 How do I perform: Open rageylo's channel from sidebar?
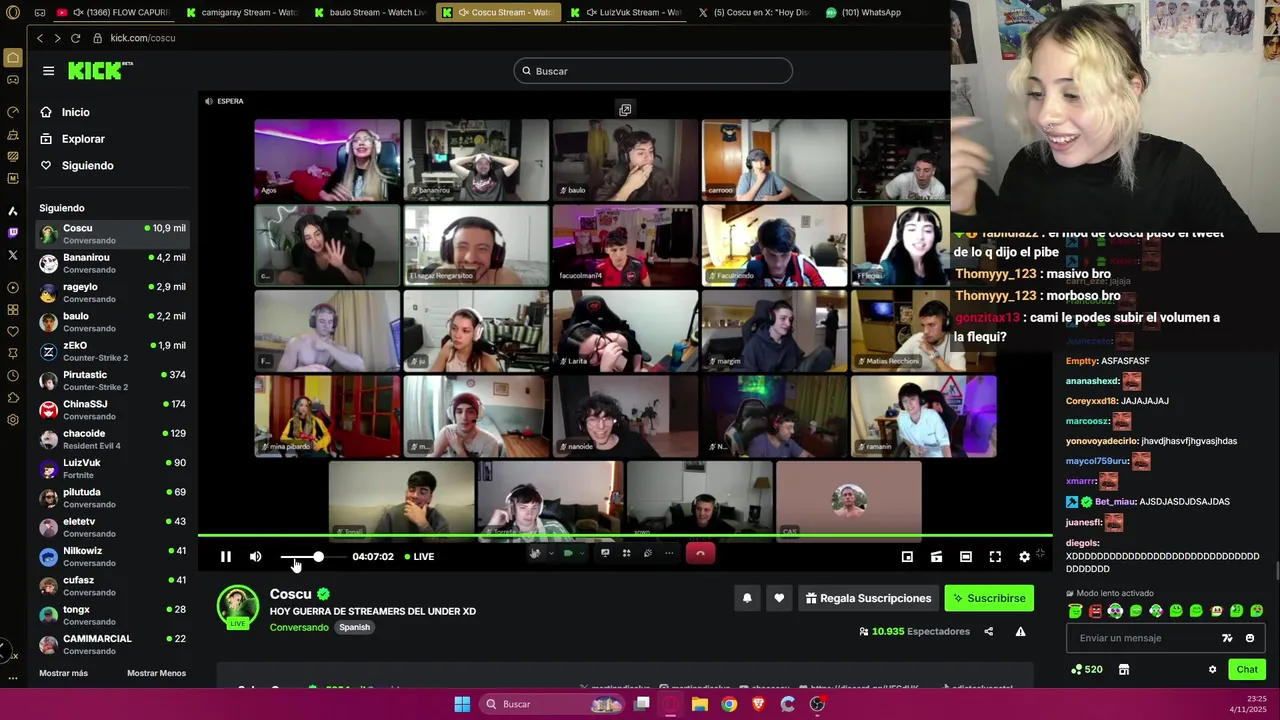pyautogui.click(x=112, y=292)
